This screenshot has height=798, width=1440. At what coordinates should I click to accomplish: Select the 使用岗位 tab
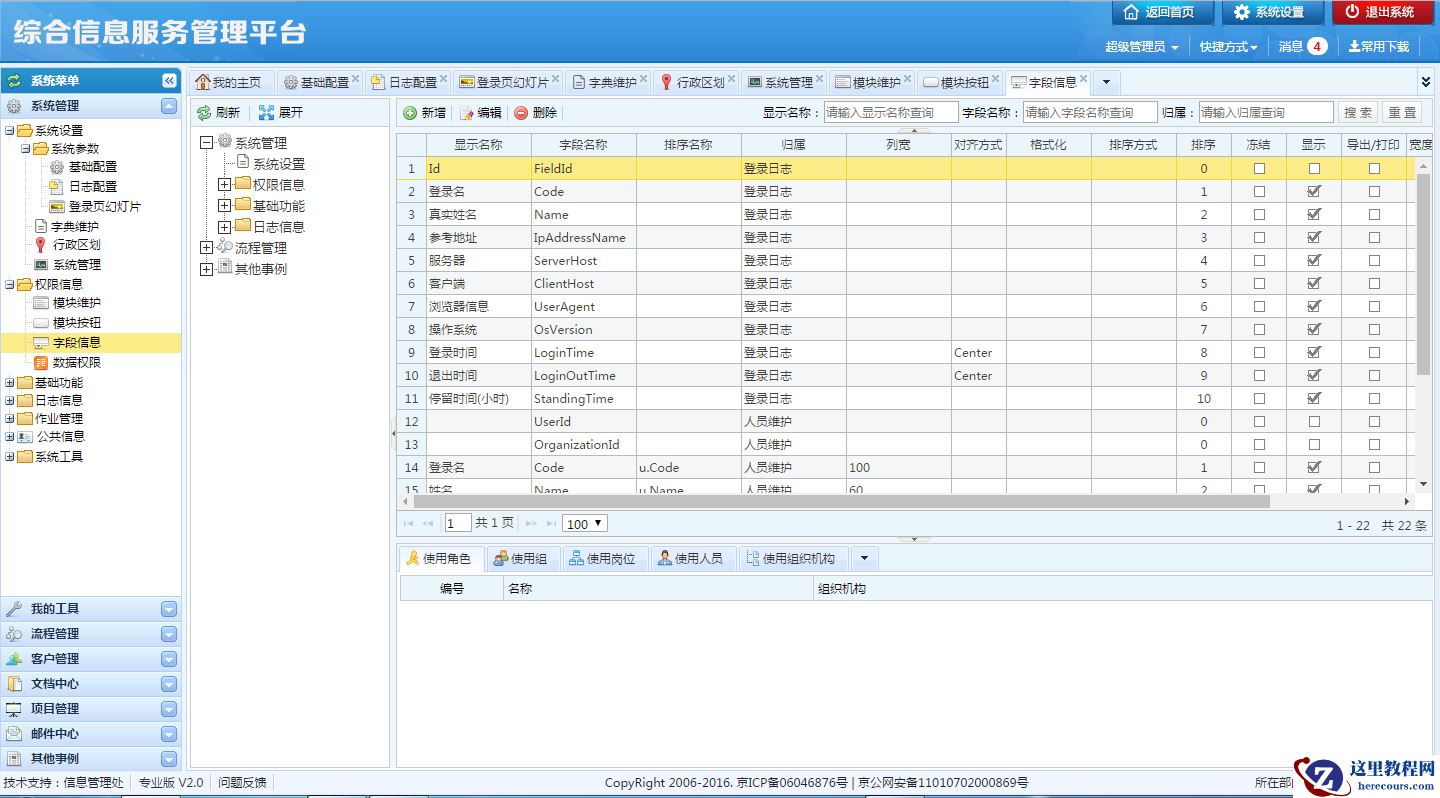point(602,558)
